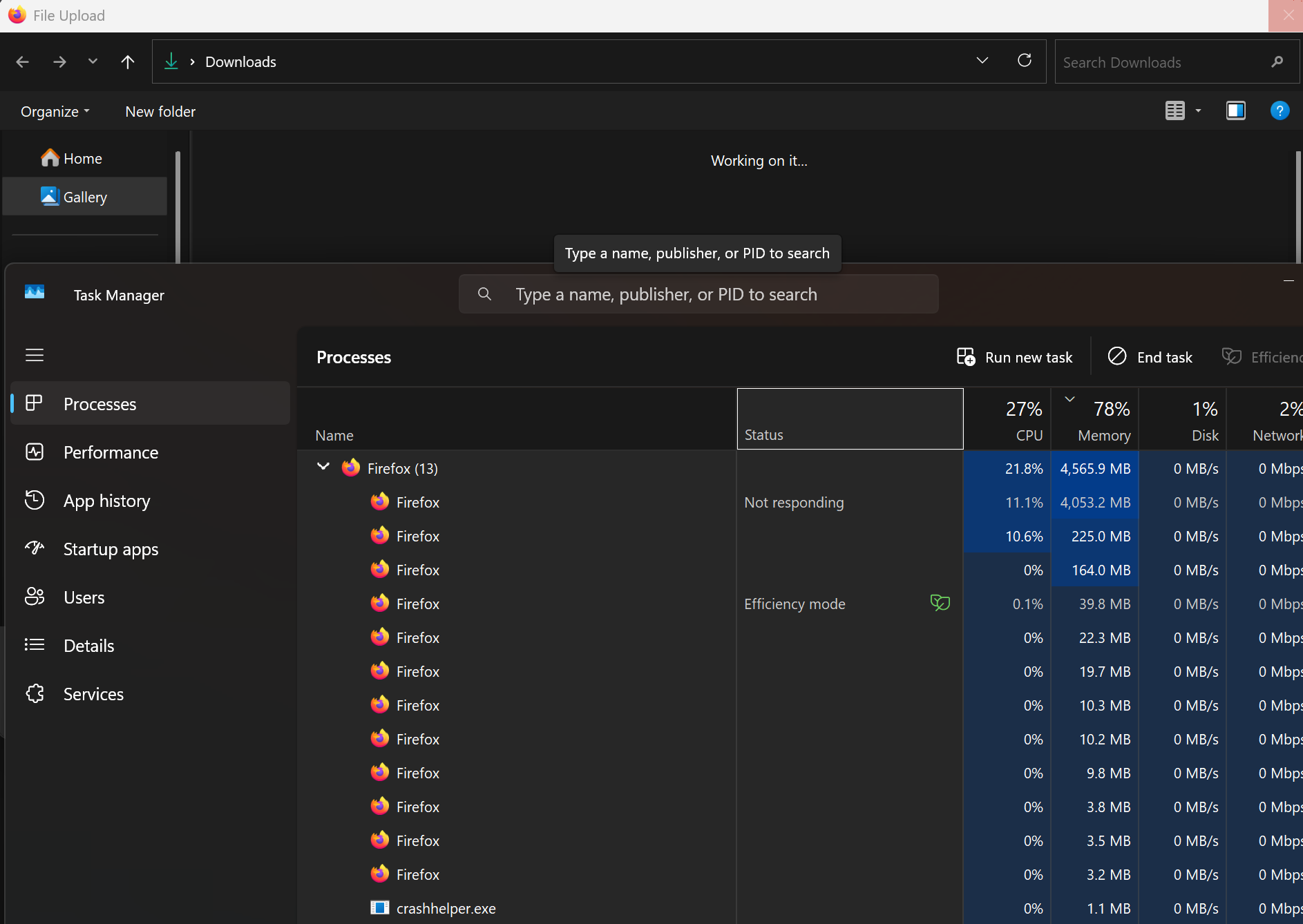This screenshot has width=1303, height=924.
Task: Create a New folder
Action: click(160, 111)
